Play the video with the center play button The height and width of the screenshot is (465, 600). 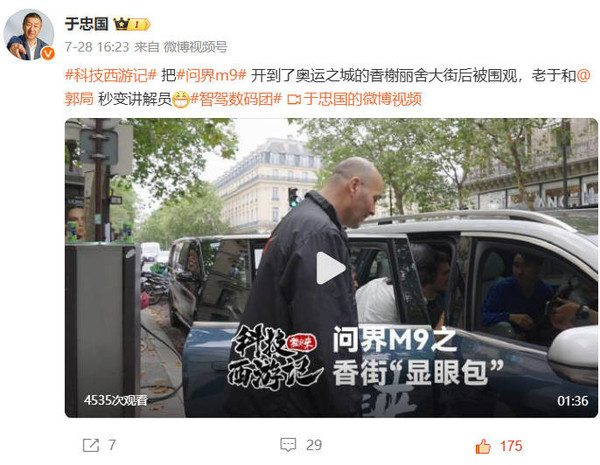click(331, 268)
